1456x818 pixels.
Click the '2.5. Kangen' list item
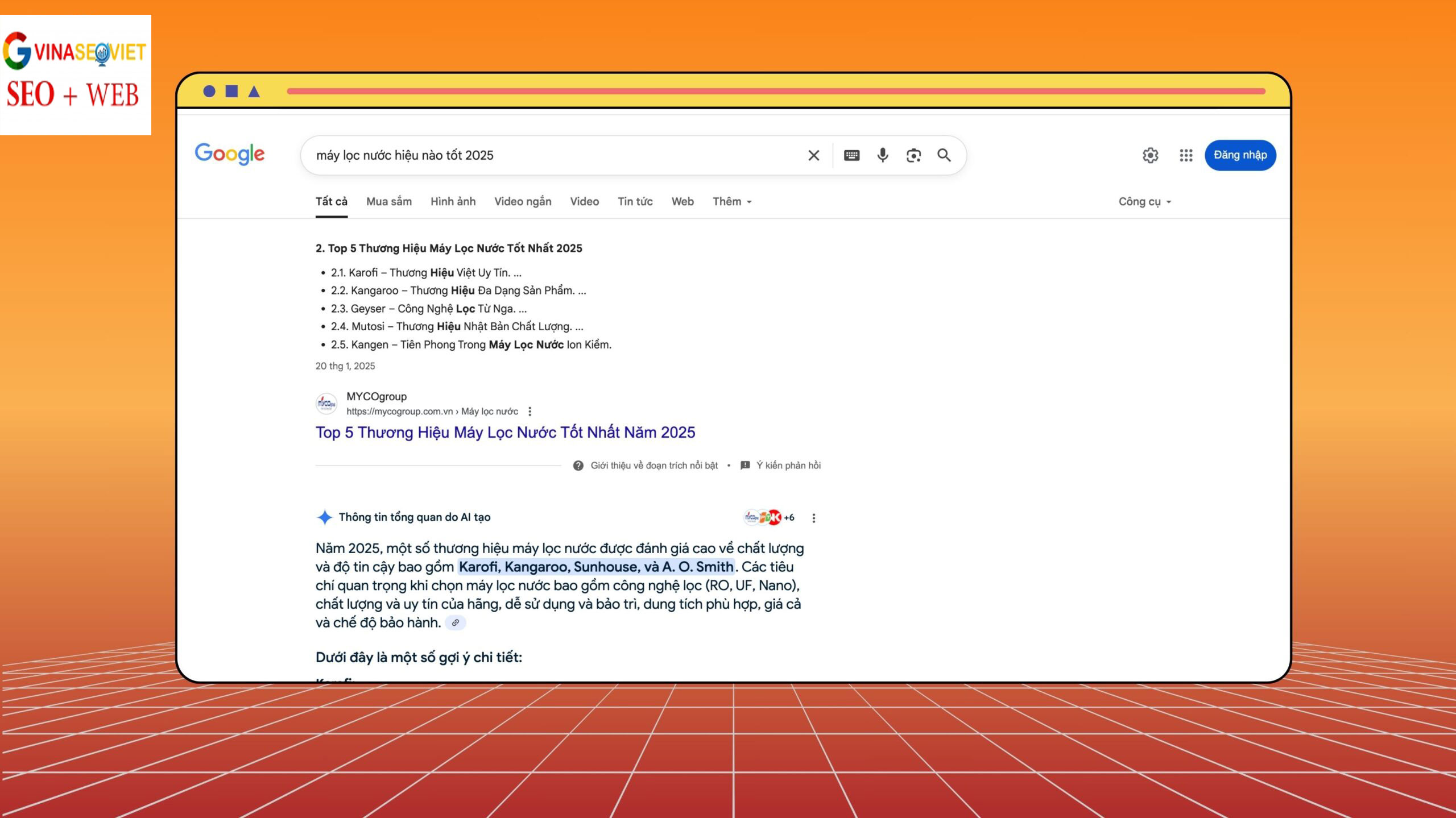point(471,344)
